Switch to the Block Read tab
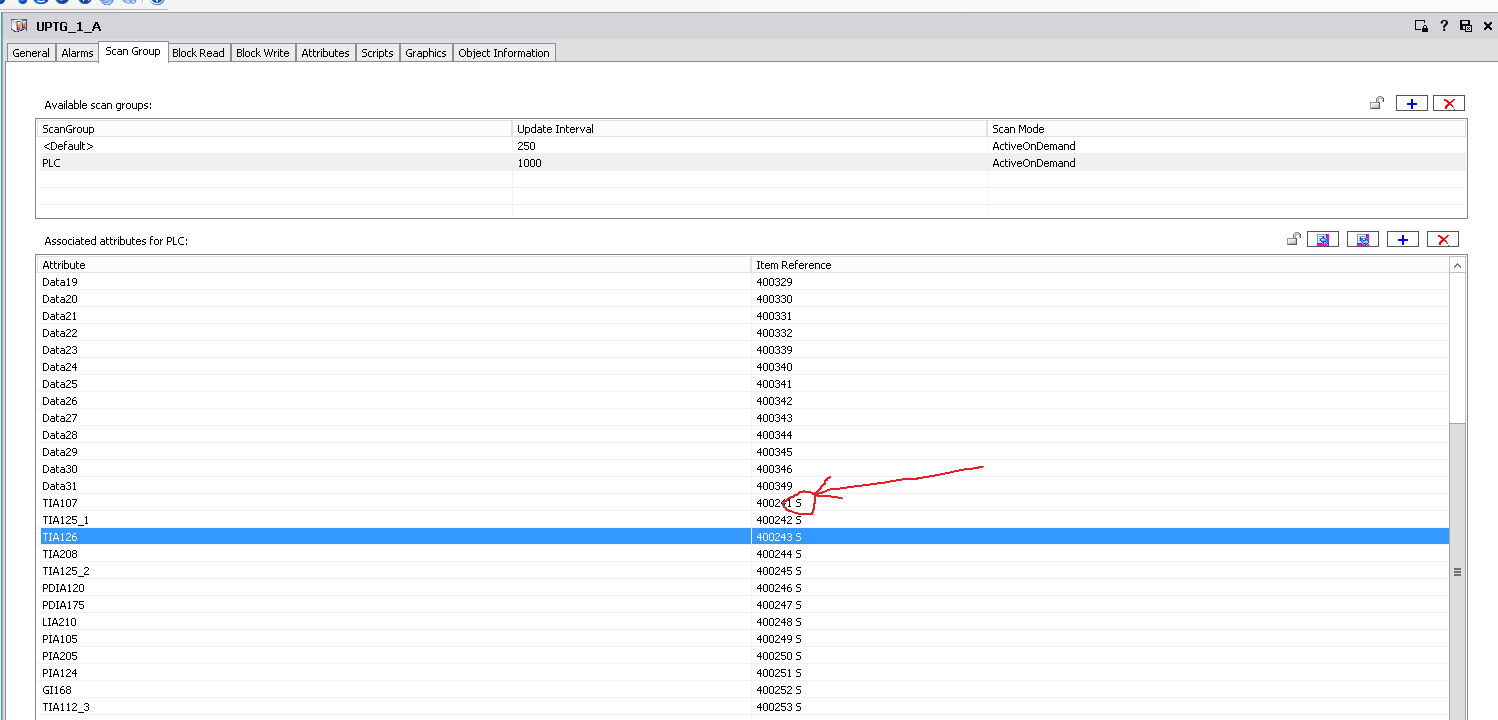The height and width of the screenshot is (720, 1498). (198, 53)
